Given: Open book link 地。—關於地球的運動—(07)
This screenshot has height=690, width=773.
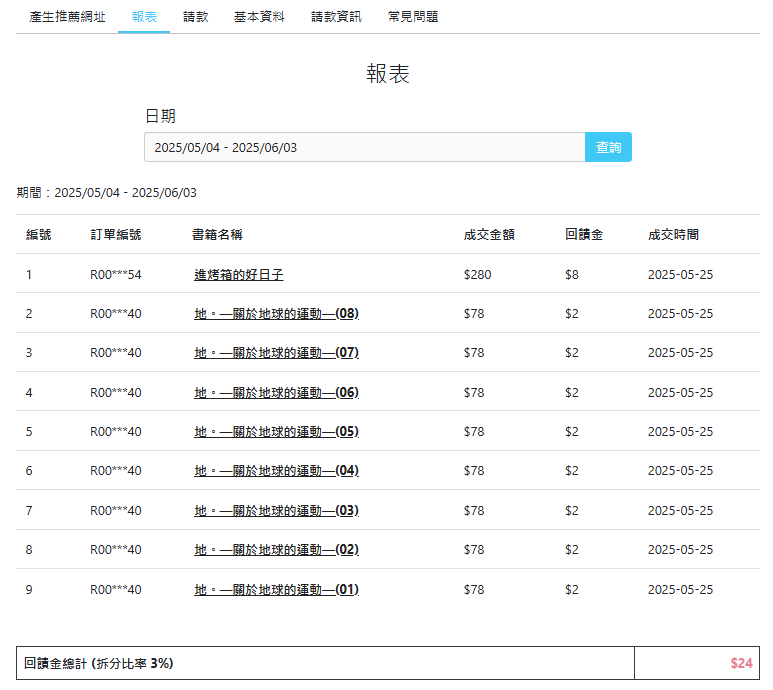Looking at the screenshot, I should coord(276,353).
